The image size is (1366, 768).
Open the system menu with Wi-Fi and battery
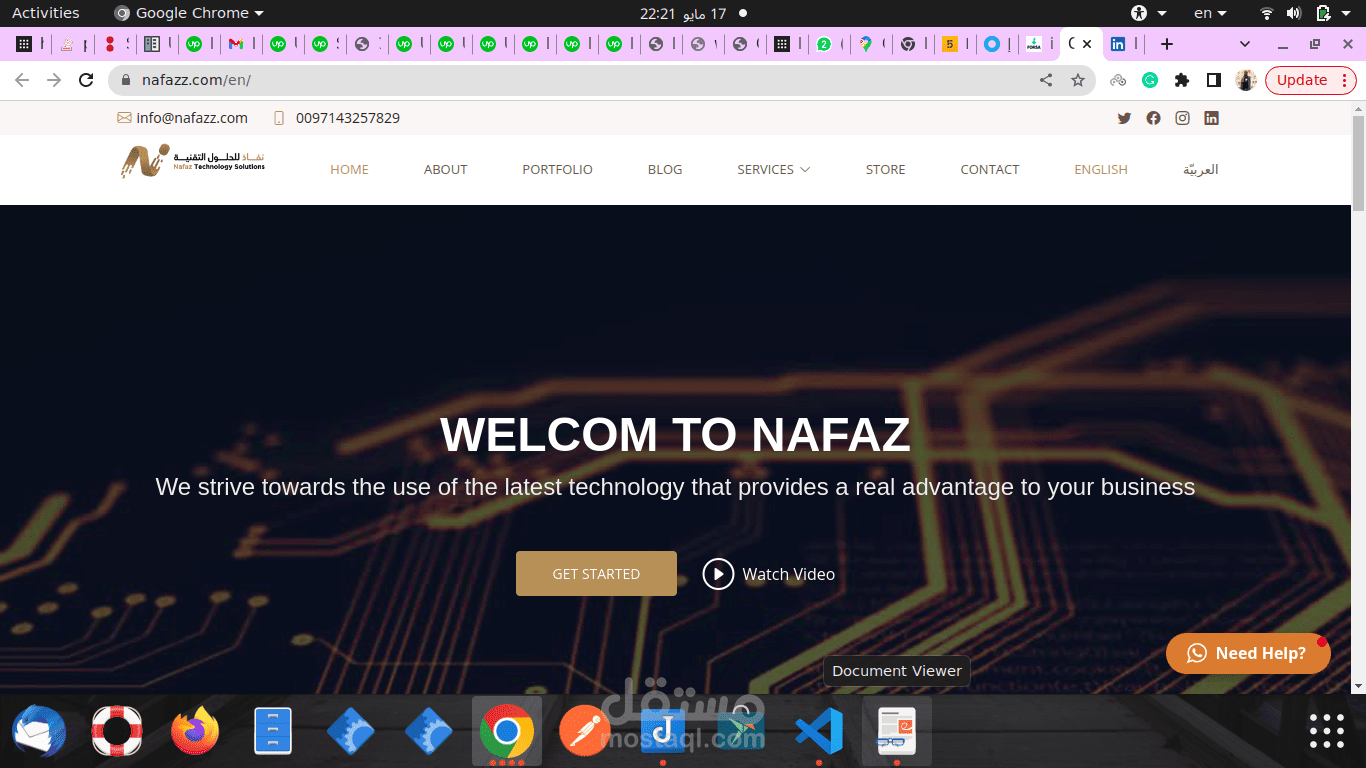1307,13
